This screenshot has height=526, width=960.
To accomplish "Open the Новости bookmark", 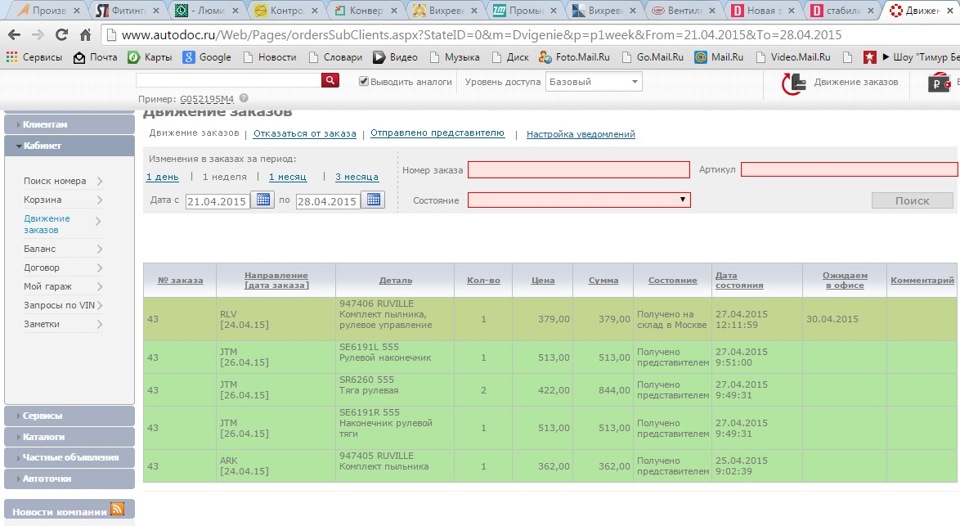I will (x=269, y=57).
